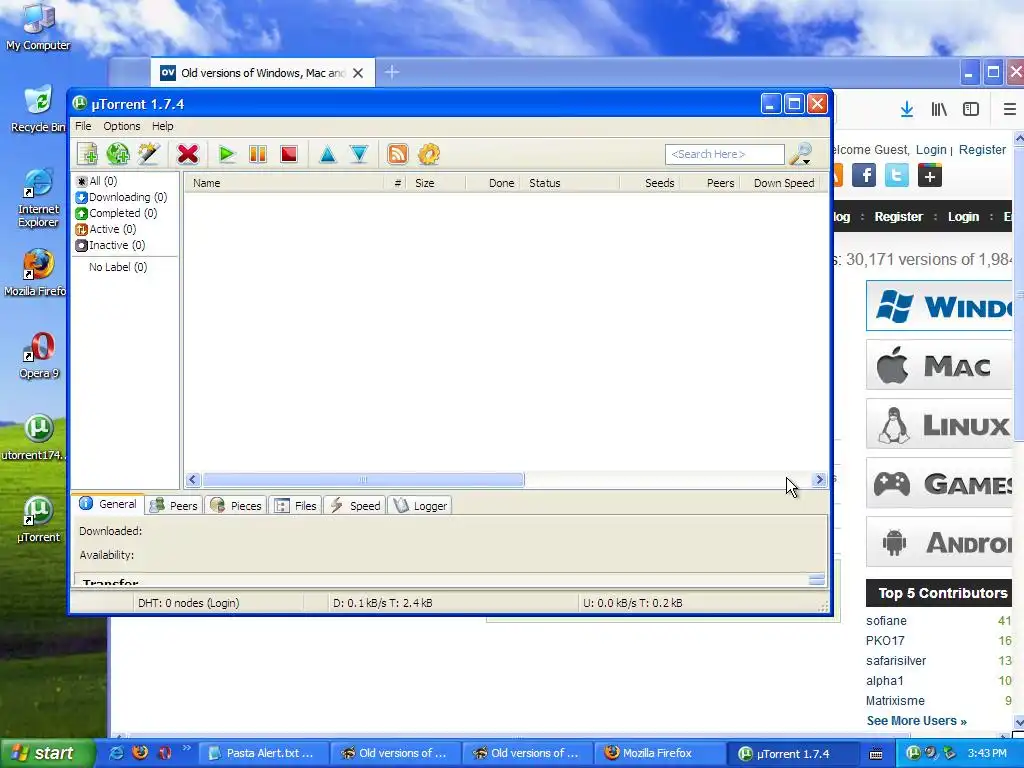Select the Completed (0) category
Viewport: 1024px width, 768px height.
tap(116, 213)
